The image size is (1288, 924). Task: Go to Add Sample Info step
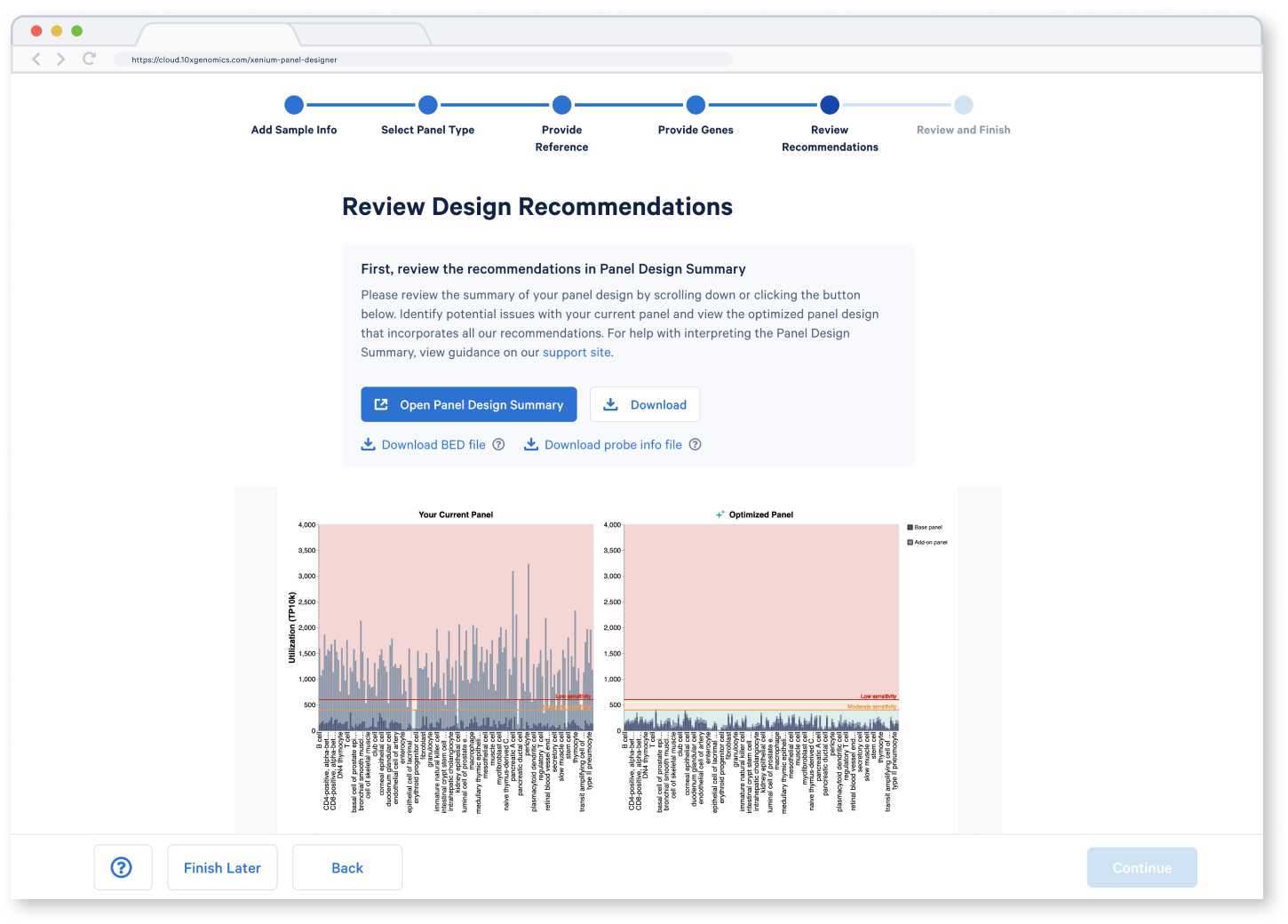coord(294,105)
